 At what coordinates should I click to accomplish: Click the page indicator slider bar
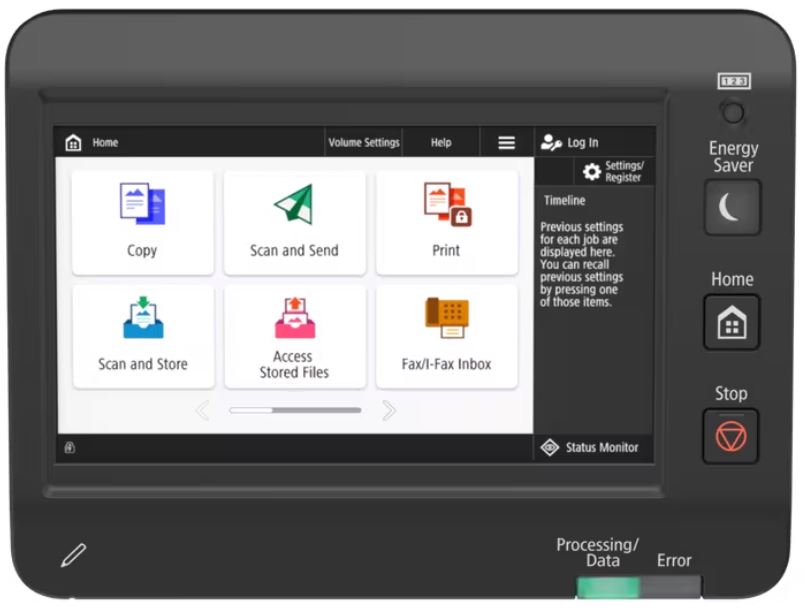click(x=295, y=410)
